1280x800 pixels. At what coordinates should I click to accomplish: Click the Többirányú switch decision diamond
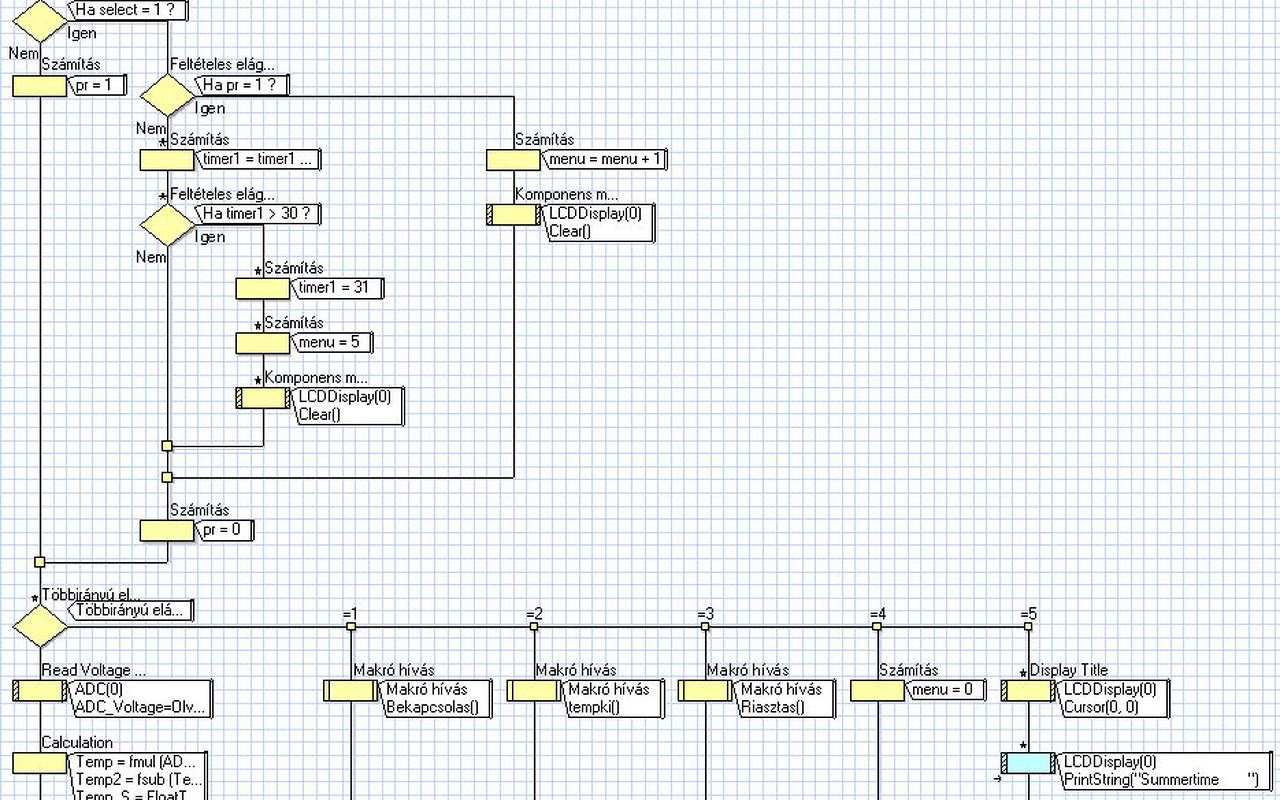pos(40,627)
